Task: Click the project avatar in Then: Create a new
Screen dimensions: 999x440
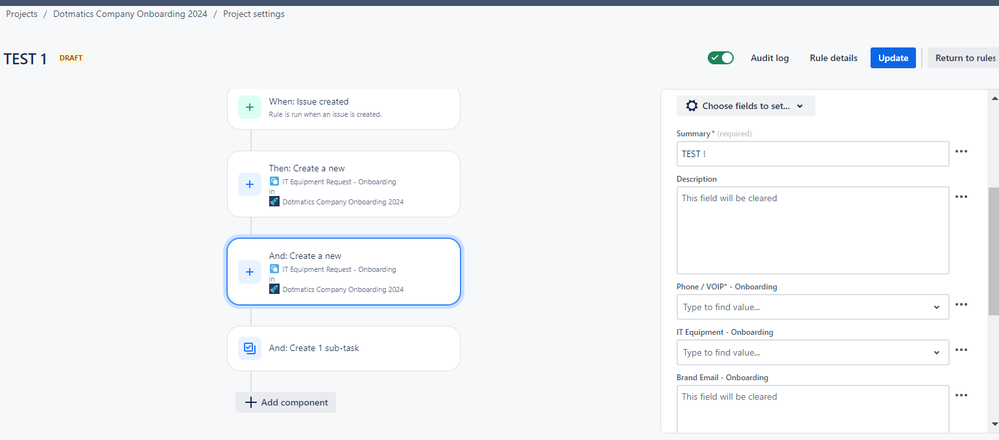Action: 274,202
